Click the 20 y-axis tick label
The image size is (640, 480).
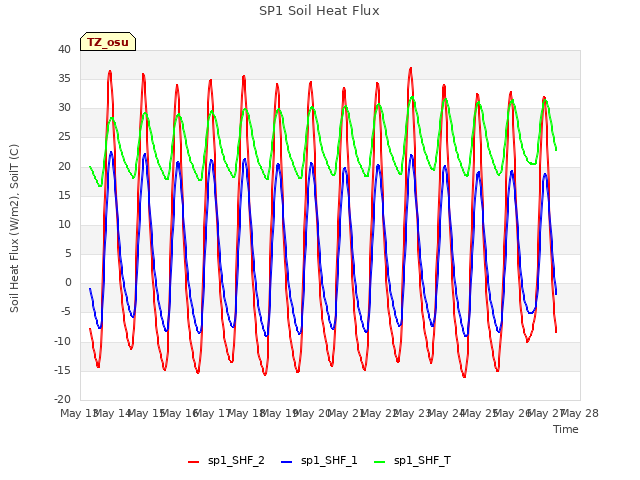click(x=64, y=166)
